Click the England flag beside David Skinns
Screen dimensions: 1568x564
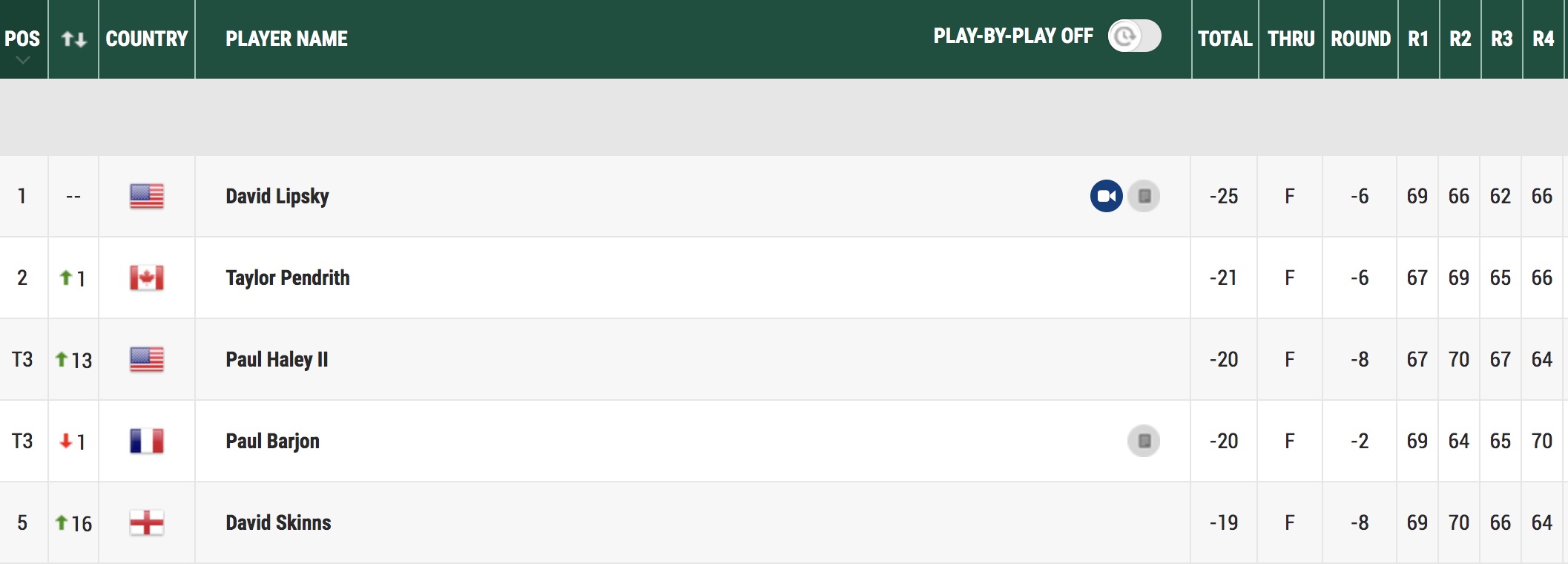(x=147, y=522)
